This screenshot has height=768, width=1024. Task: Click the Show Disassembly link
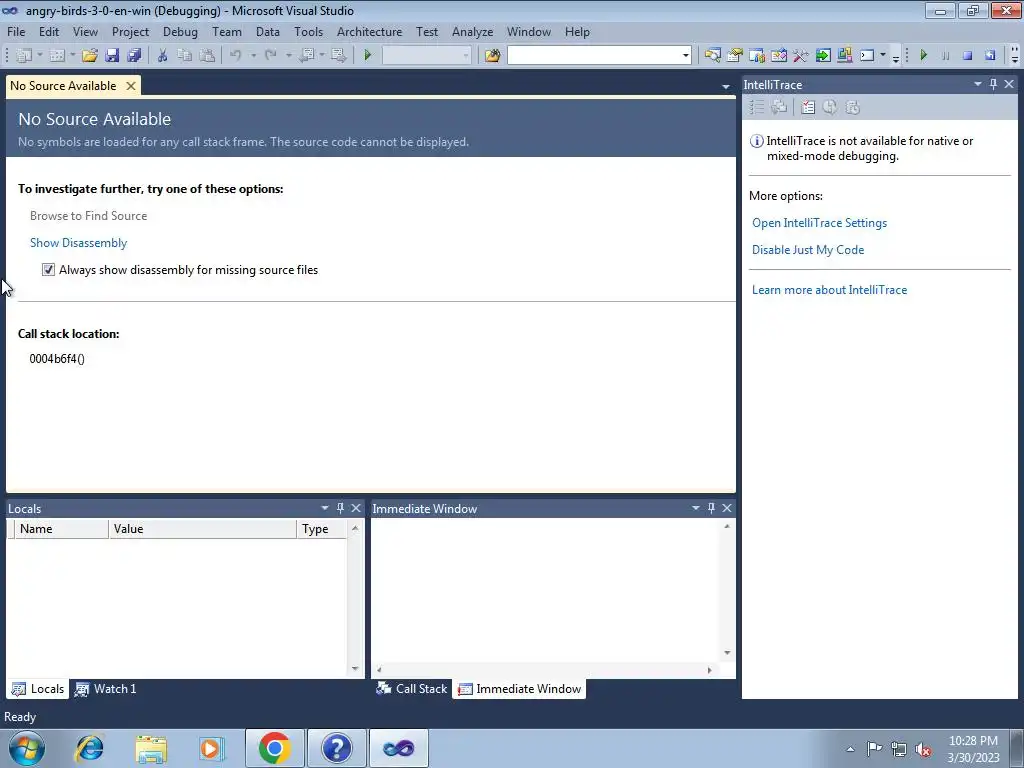(78, 243)
